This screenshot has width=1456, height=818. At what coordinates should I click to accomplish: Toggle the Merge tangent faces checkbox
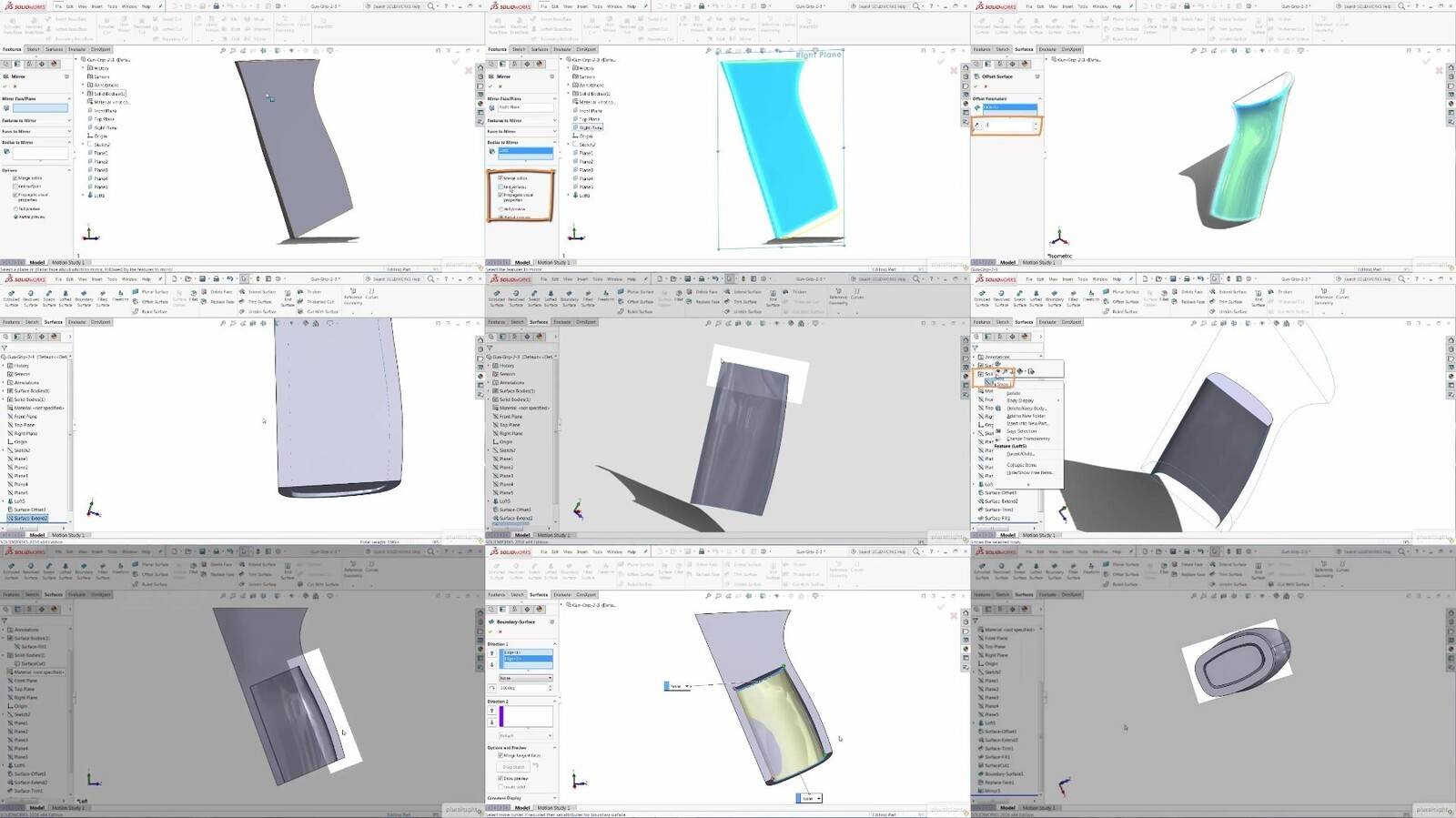coord(500,755)
